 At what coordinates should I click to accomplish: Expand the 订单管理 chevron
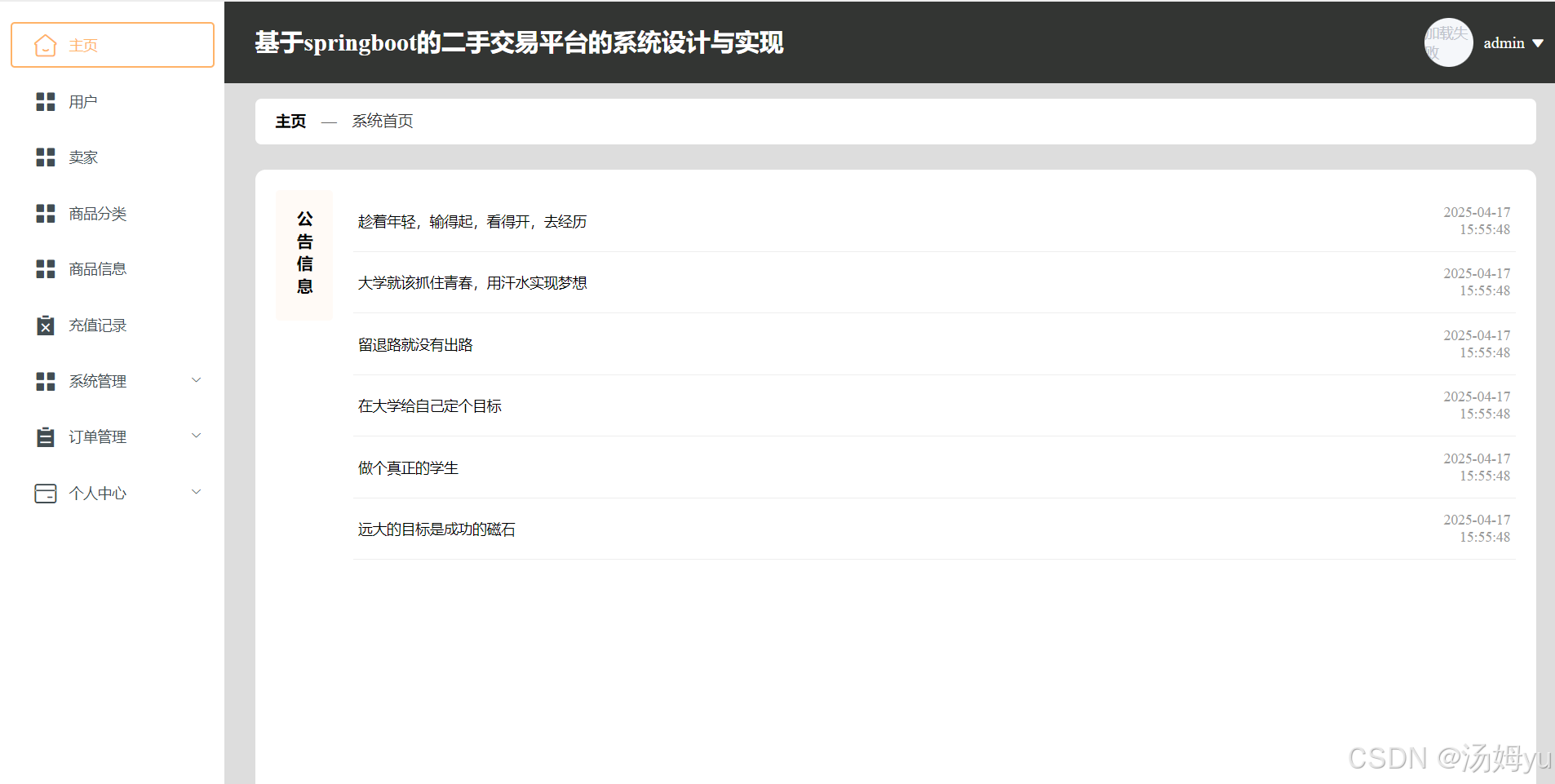(196, 436)
